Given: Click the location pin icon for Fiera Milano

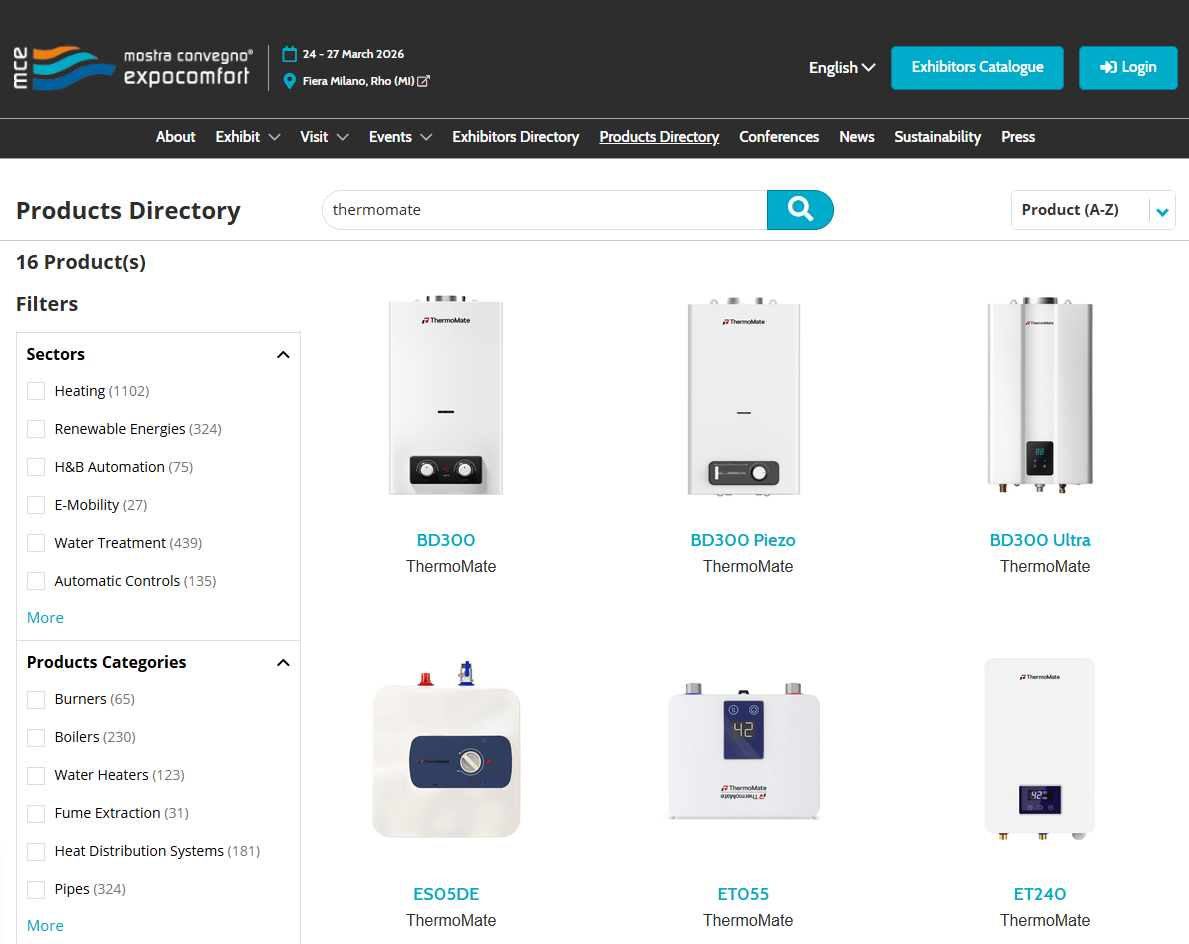Looking at the screenshot, I should [x=290, y=81].
